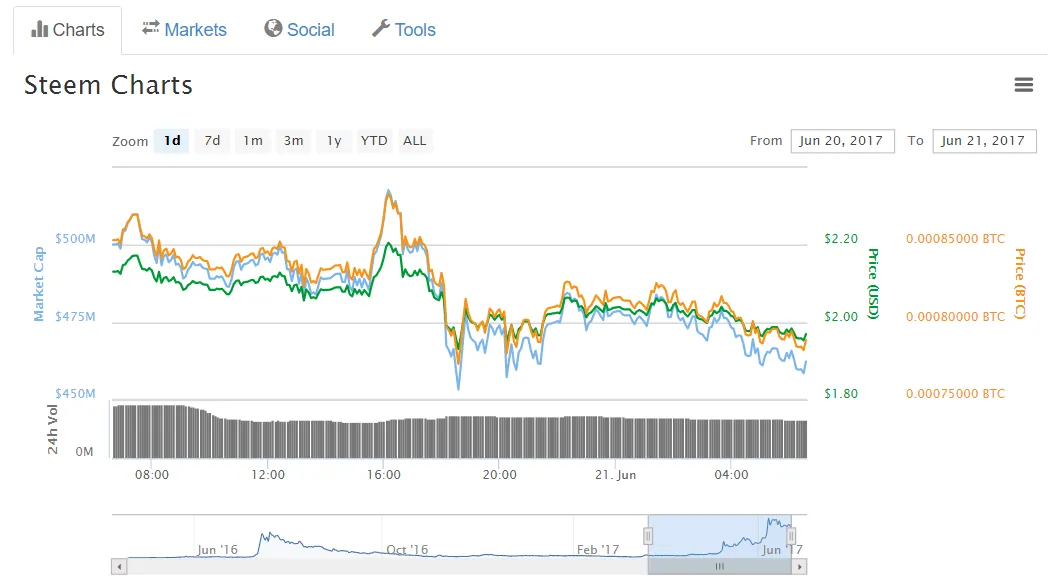Choose the 1y zoom range
Image resolution: width=1062 pixels, height=582 pixels.
(334, 141)
